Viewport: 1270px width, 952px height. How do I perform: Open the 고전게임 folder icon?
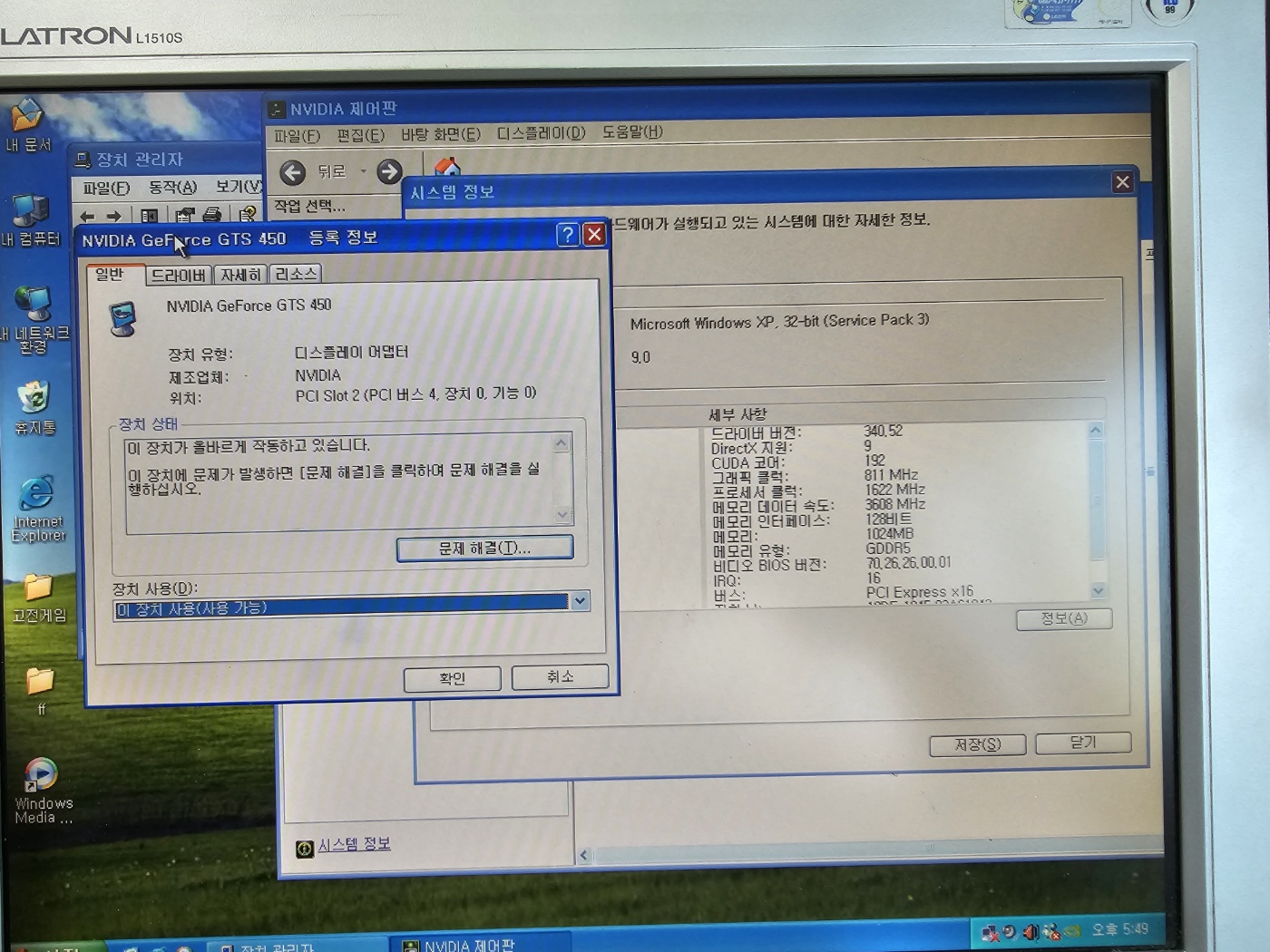coord(38,598)
